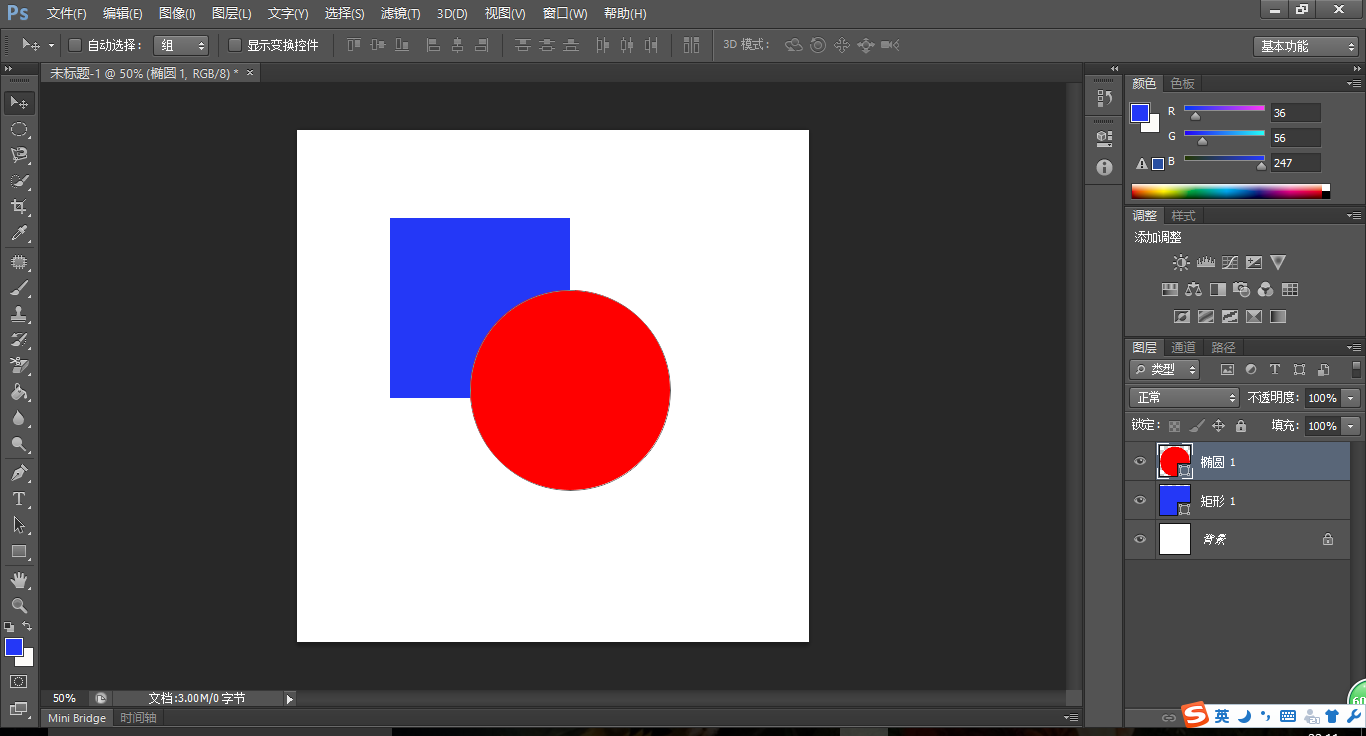The height and width of the screenshot is (736, 1366).
Task: Select the Paint Bucket tool
Action: [x=19, y=392]
